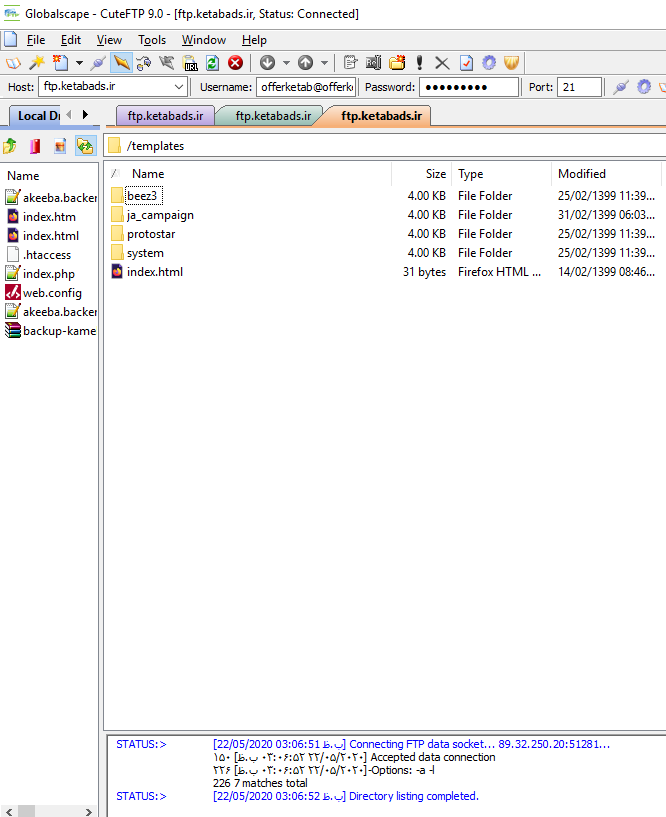Image resolution: width=666 pixels, height=817 pixels.
Task: Click the Username input field
Action: [306, 87]
